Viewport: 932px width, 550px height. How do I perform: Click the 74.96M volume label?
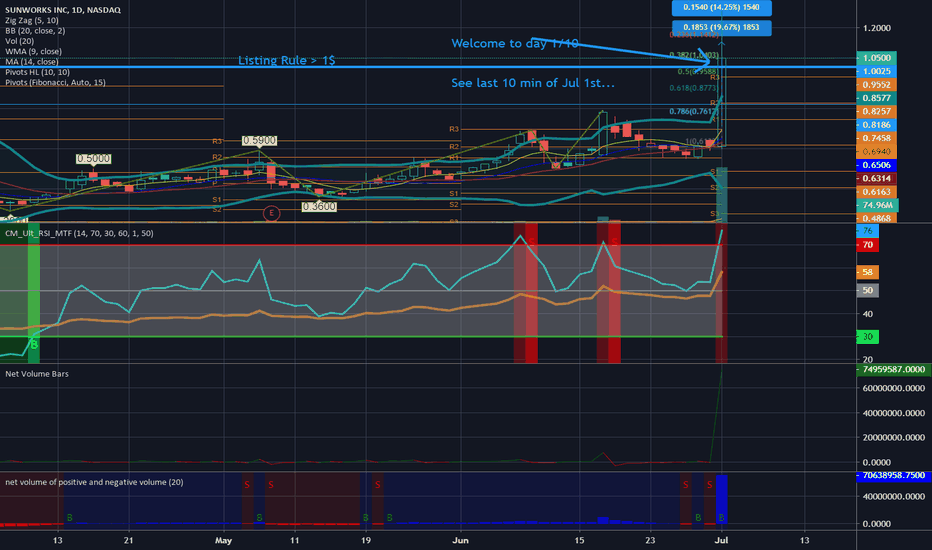click(877, 205)
